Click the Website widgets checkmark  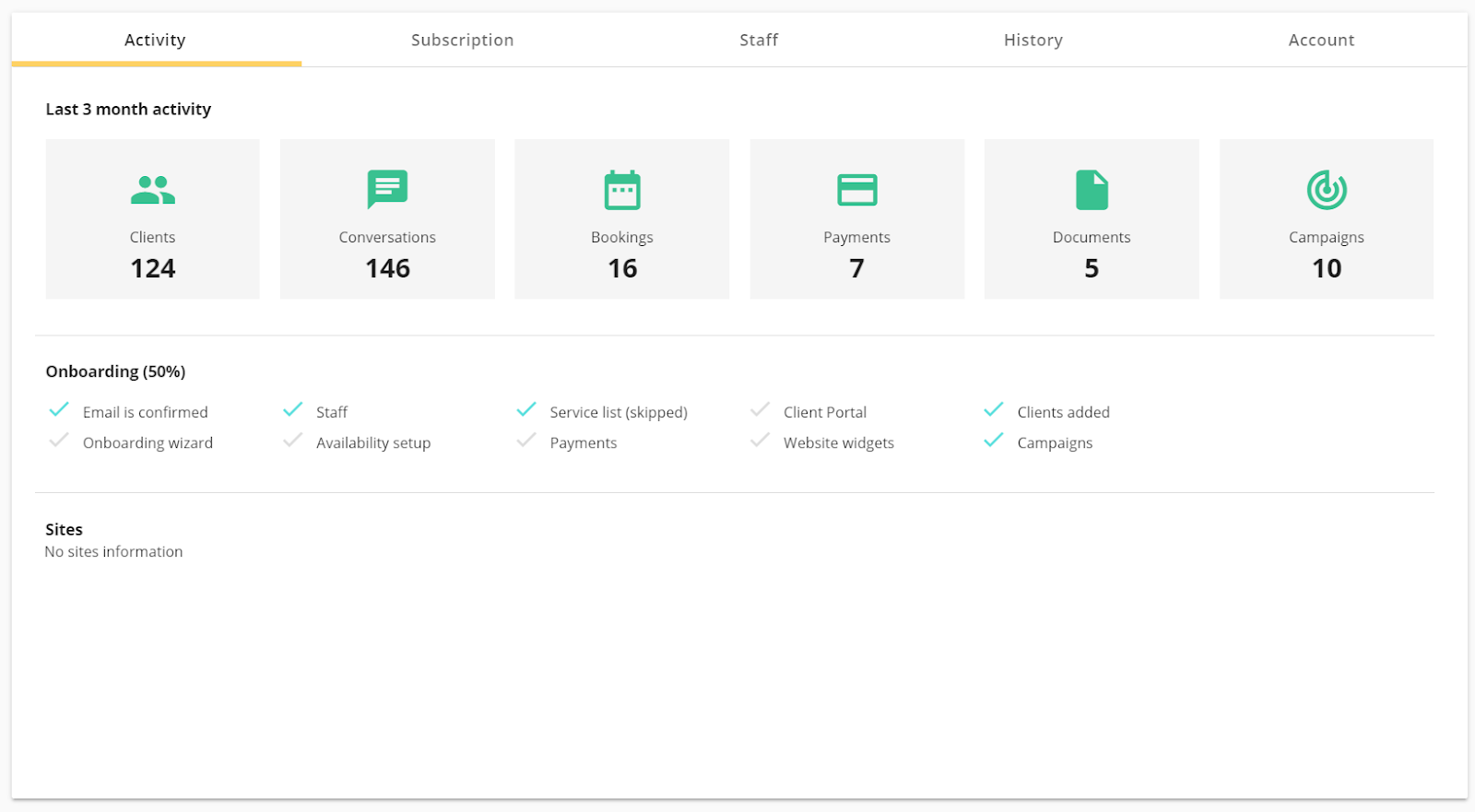pyautogui.click(x=761, y=440)
